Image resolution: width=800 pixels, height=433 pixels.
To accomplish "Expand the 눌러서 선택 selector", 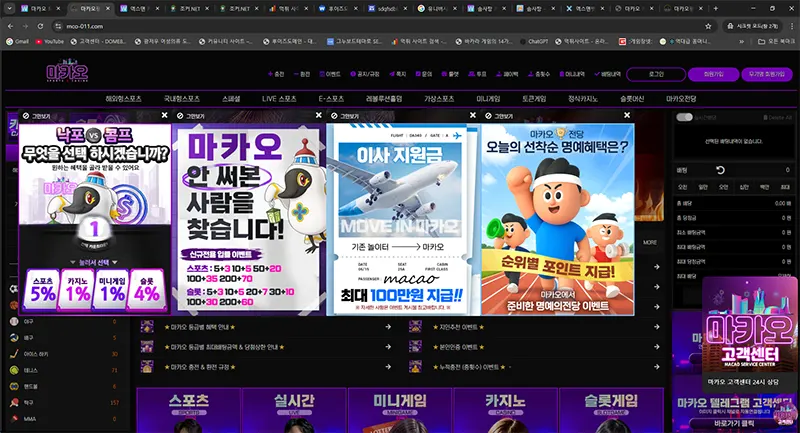I will 94,262.
